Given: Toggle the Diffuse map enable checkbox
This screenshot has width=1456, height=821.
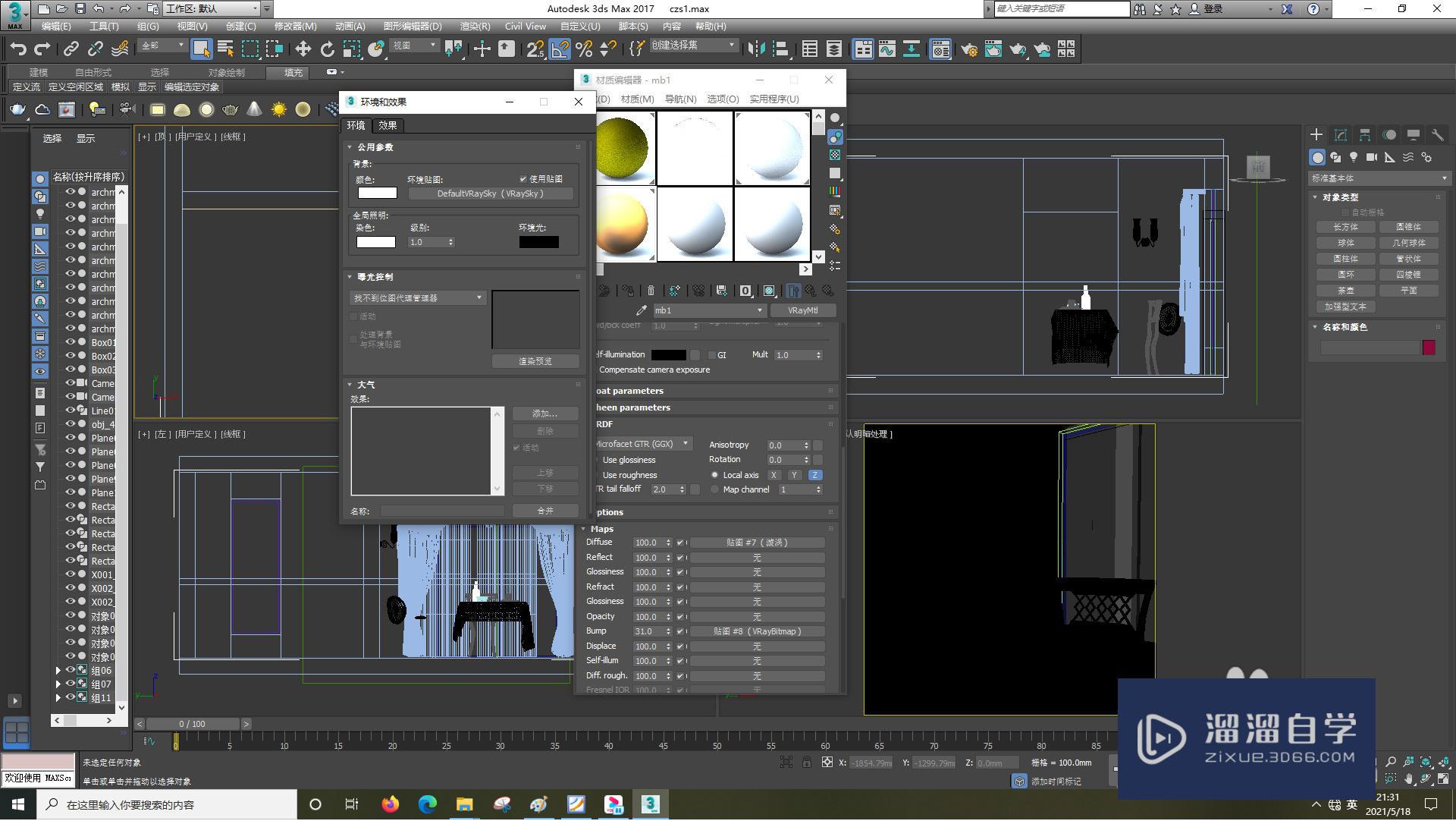Looking at the screenshot, I should pyautogui.click(x=680, y=543).
